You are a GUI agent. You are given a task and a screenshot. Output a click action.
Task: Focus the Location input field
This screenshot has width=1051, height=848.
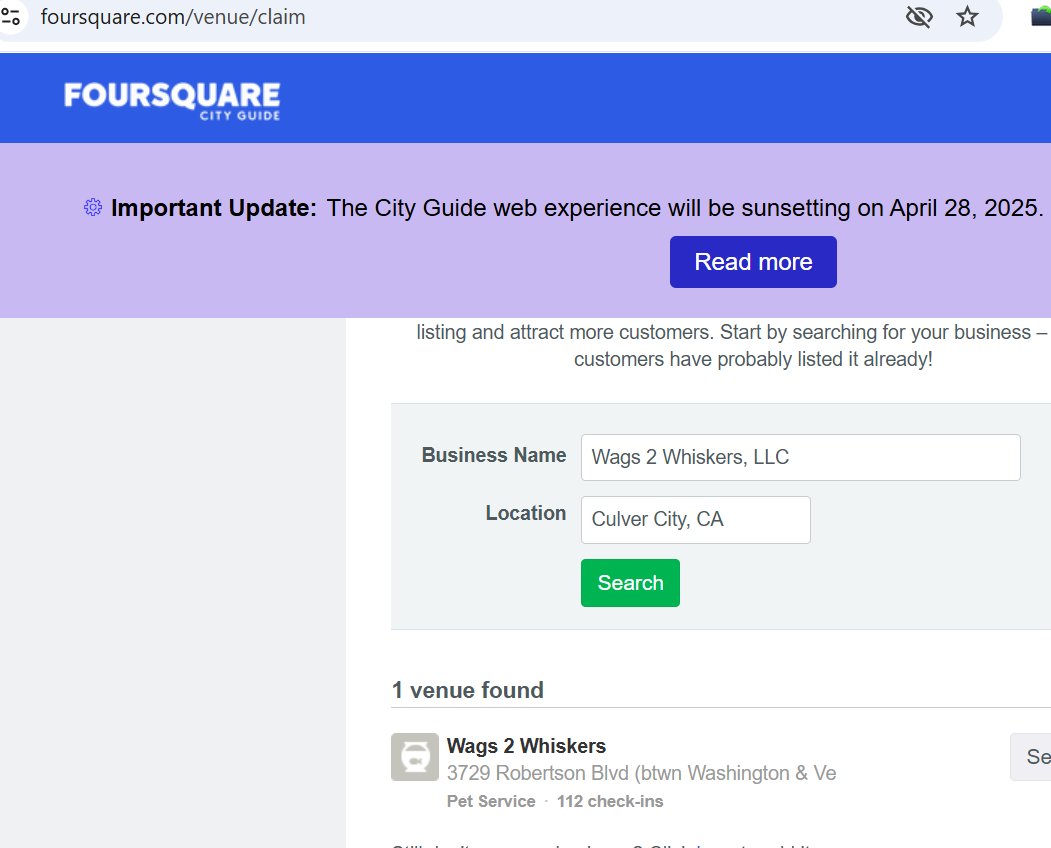(696, 520)
